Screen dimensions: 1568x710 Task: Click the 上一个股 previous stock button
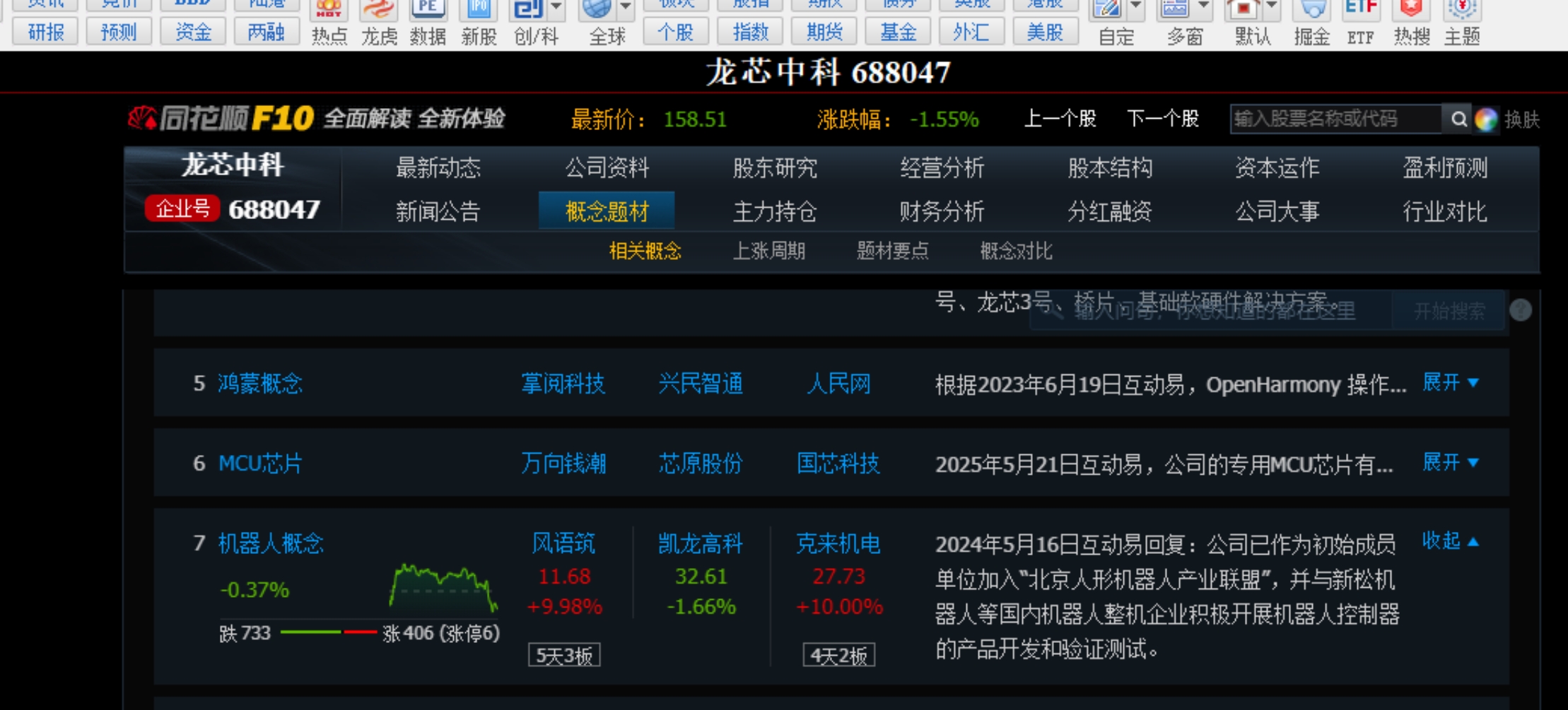coord(1060,119)
